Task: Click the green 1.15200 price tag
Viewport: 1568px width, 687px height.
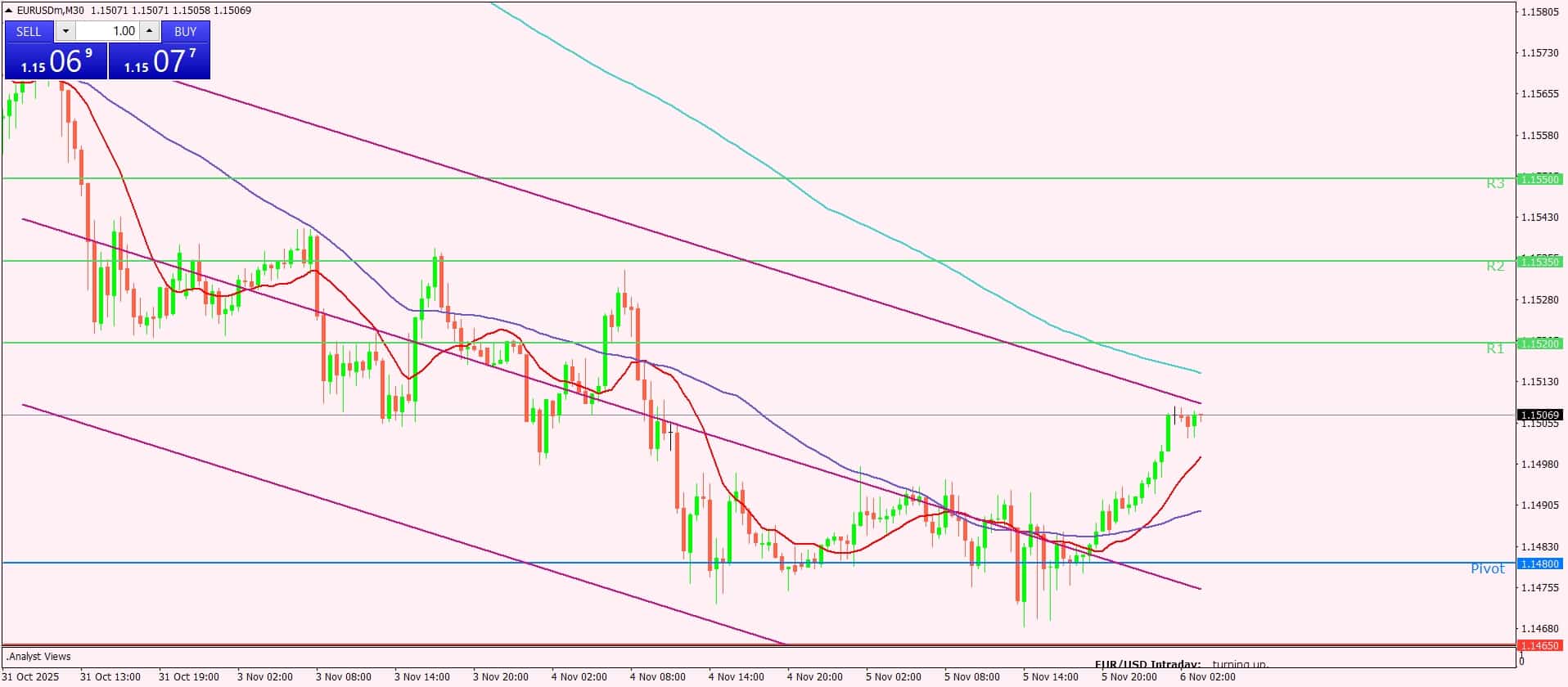Action: [1539, 343]
